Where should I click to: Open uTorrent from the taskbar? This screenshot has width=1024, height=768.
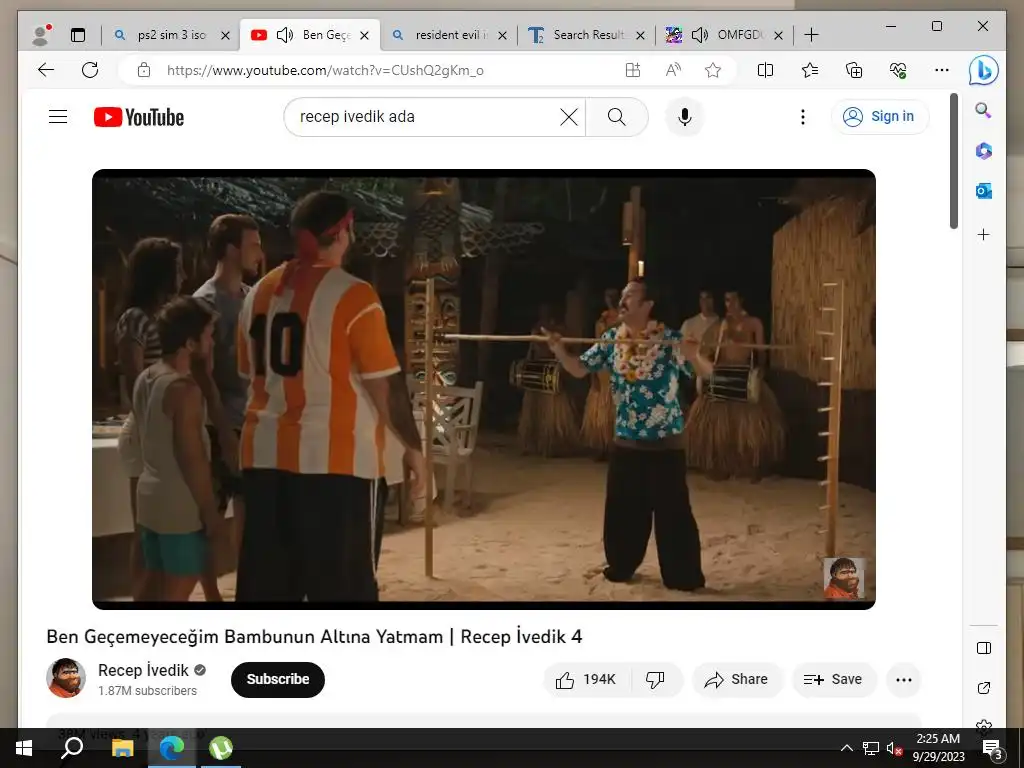coord(221,748)
